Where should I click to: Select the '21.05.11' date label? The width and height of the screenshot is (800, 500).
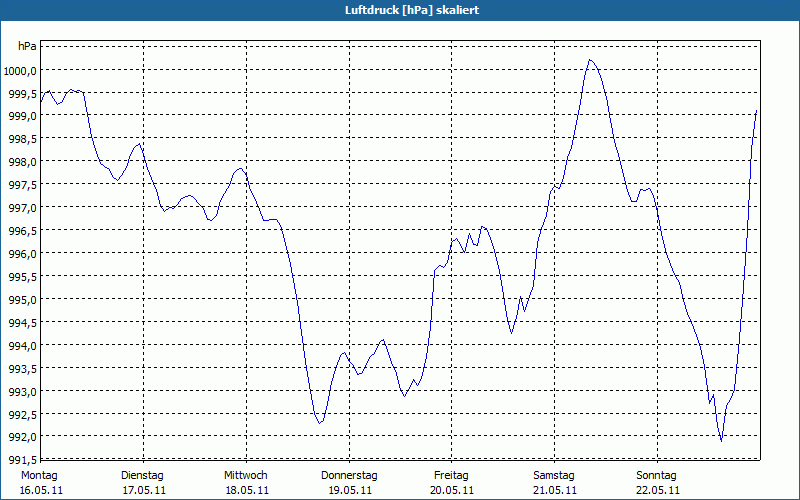coord(556,491)
